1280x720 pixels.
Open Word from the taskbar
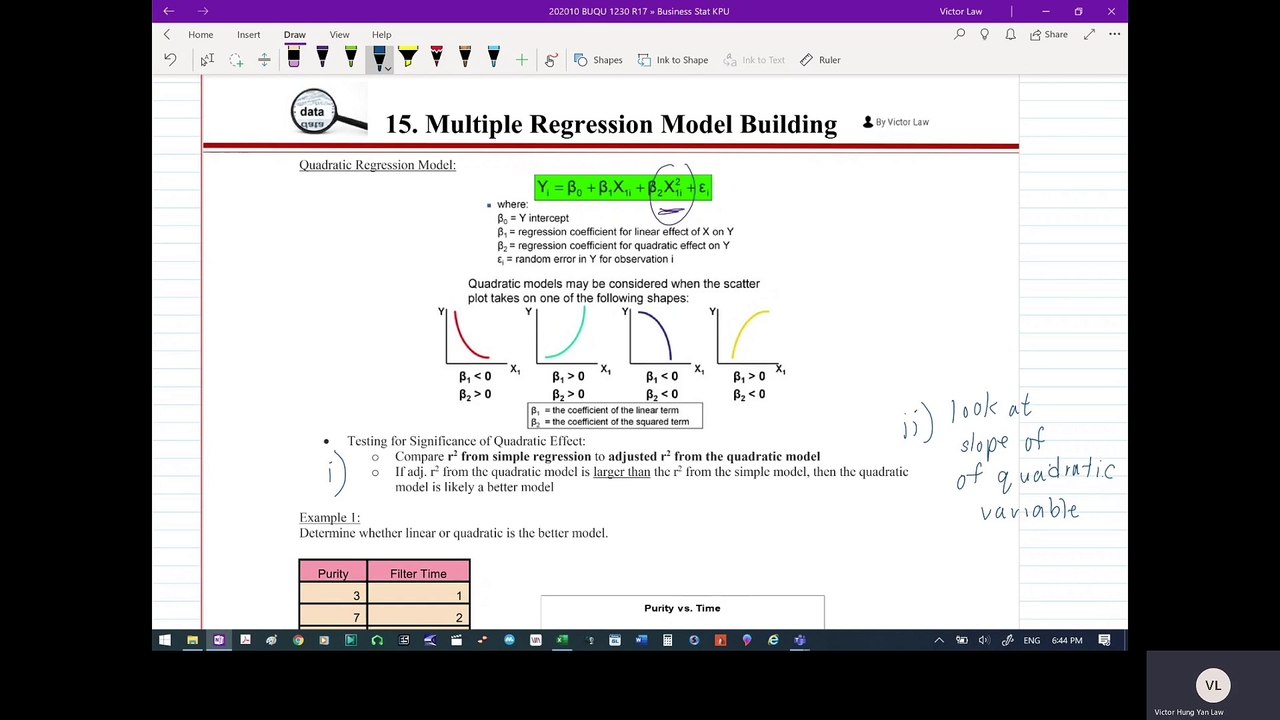(641, 640)
